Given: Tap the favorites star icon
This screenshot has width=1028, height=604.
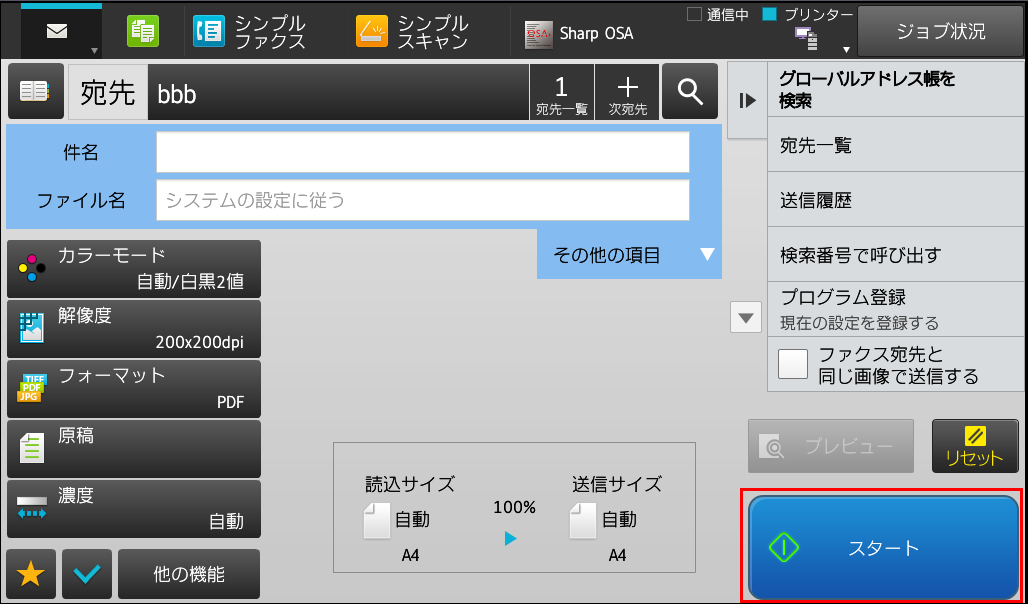Looking at the screenshot, I should pyautogui.click(x=31, y=574).
